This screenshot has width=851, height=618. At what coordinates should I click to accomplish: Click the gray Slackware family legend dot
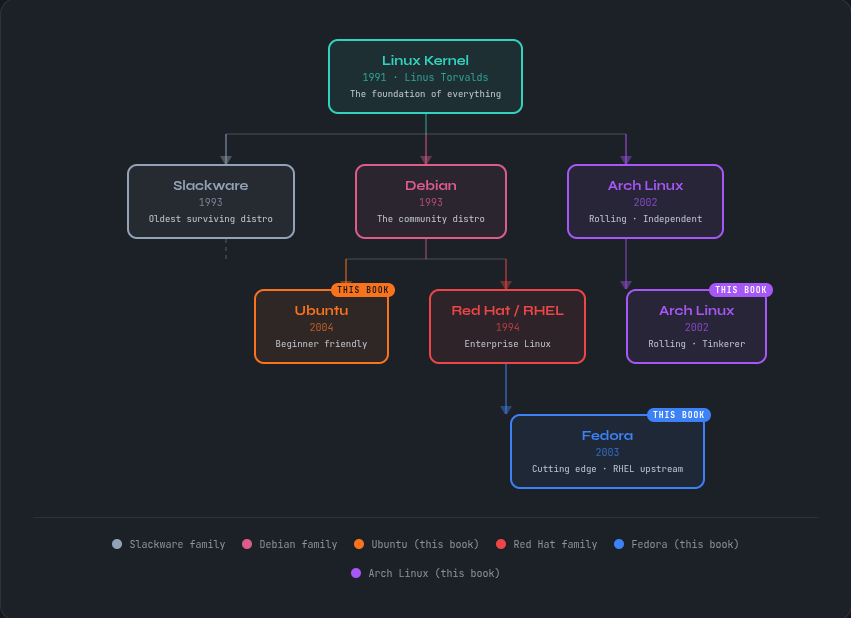117,544
